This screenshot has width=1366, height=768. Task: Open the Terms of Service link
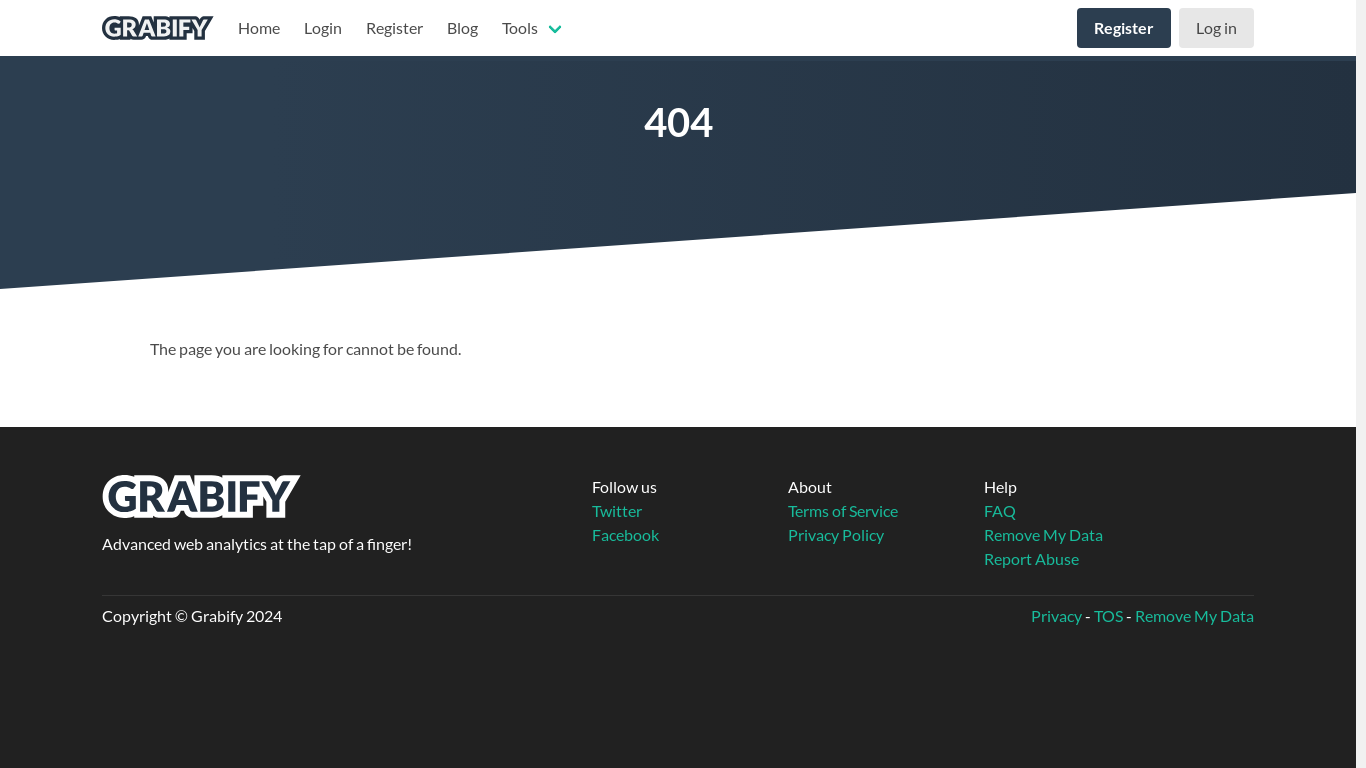click(x=843, y=511)
